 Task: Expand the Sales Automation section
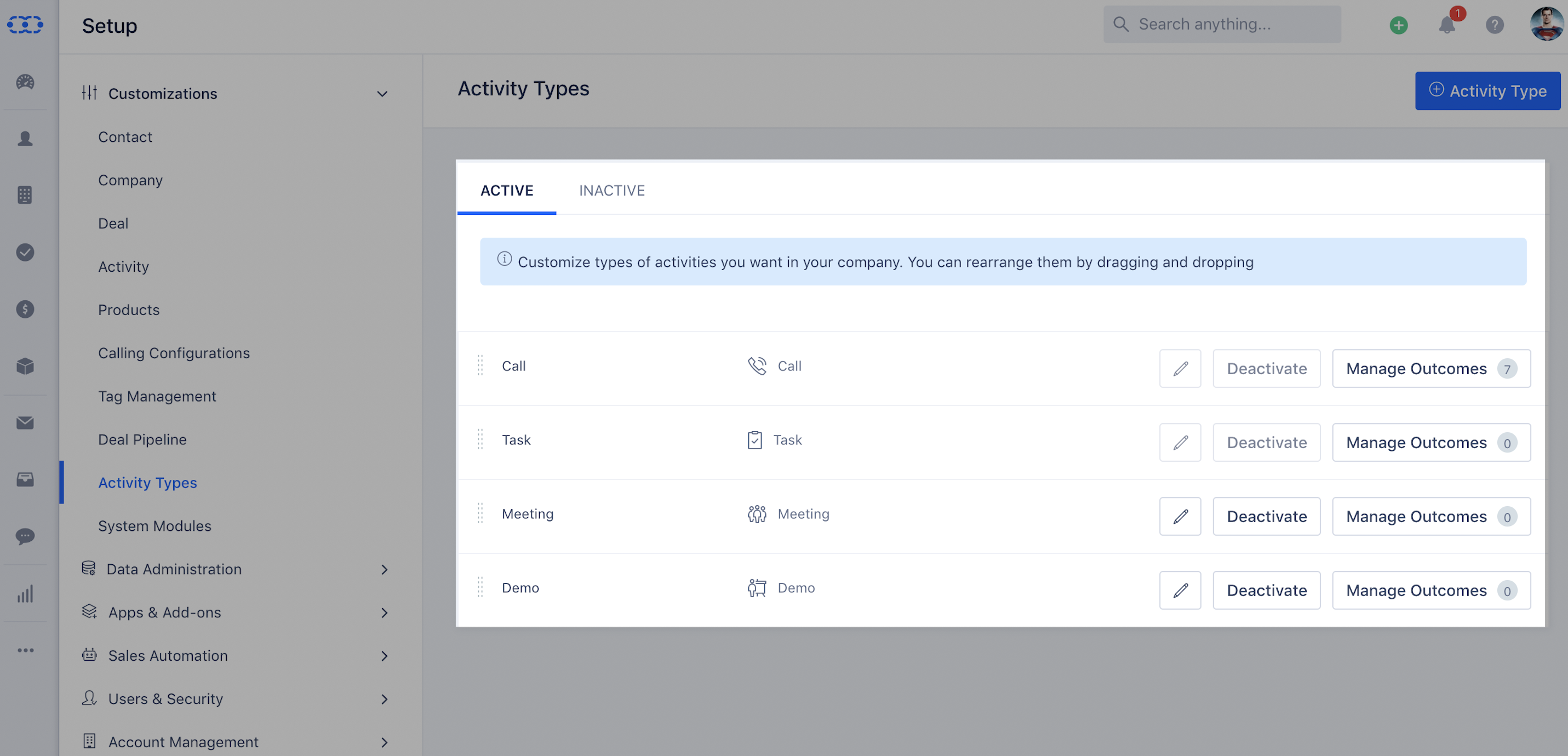pos(384,656)
